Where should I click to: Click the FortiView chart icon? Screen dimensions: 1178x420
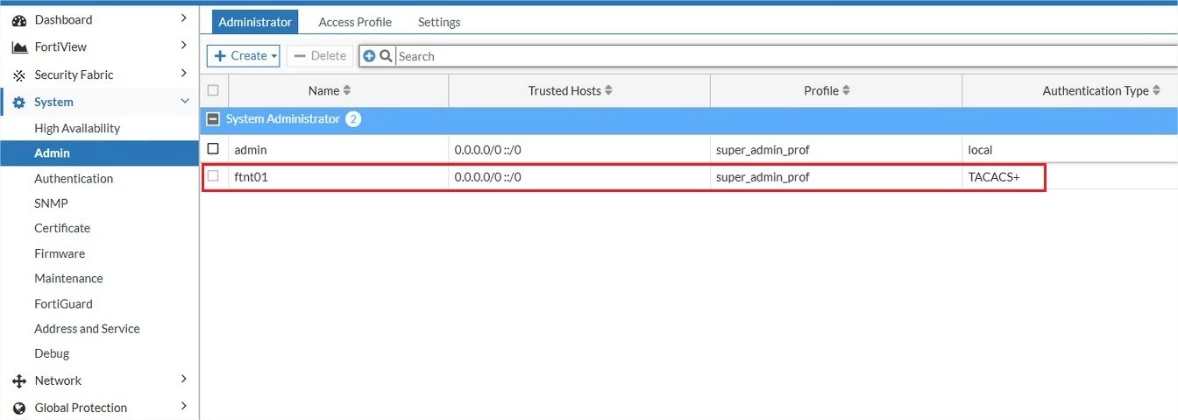click(20, 47)
